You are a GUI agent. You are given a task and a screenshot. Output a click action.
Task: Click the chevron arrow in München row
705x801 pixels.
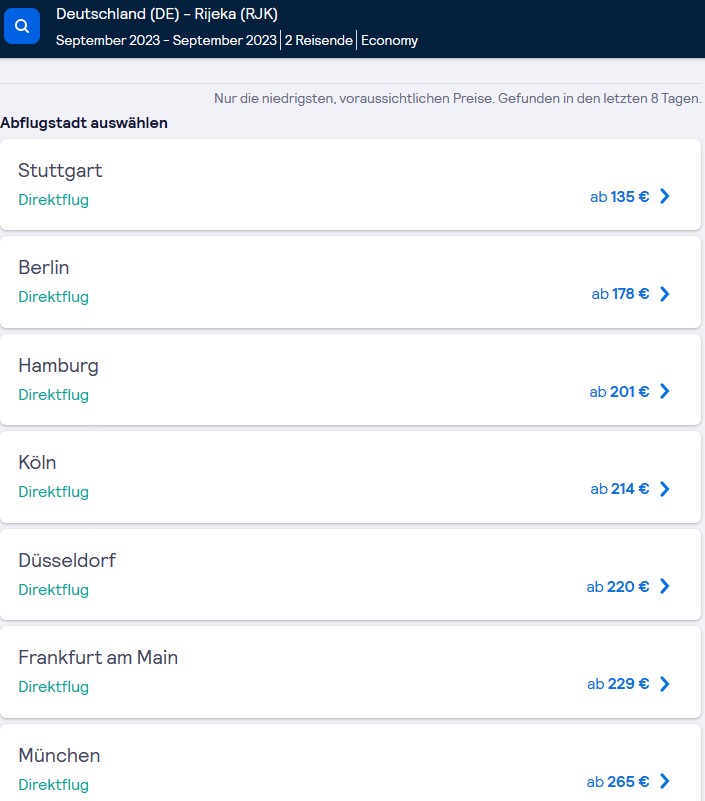click(x=665, y=781)
